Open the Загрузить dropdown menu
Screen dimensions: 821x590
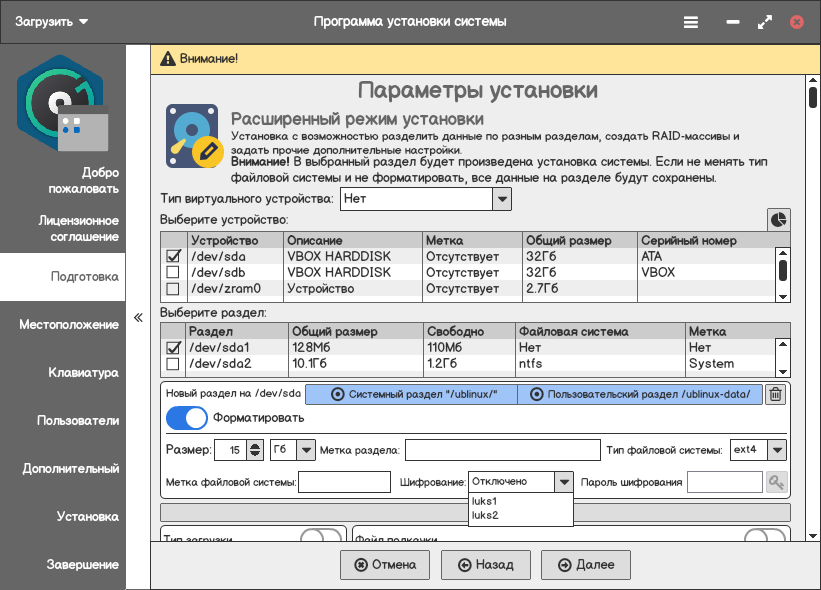[x=51, y=22]
